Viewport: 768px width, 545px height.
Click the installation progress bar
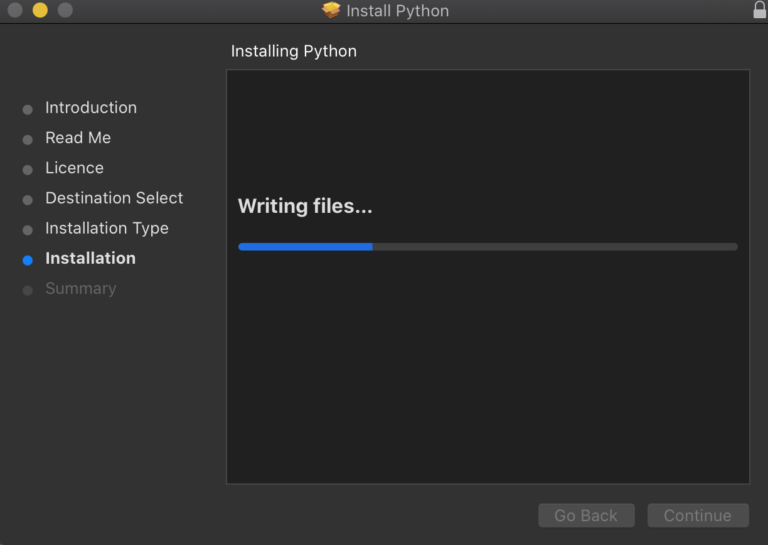tap(488, 247)
